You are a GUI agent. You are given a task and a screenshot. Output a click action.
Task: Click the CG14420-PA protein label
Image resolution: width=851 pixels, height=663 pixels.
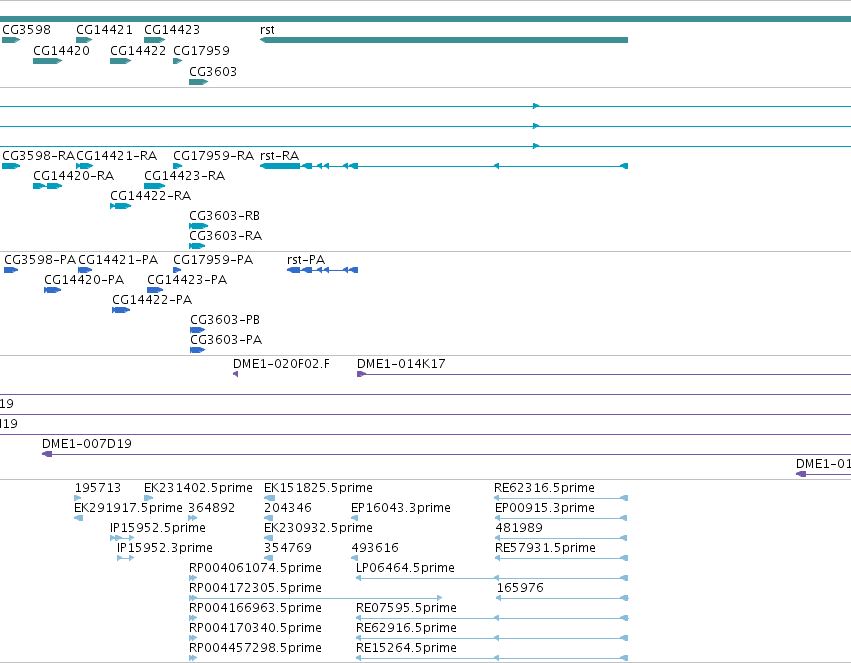tap(84, 280)
